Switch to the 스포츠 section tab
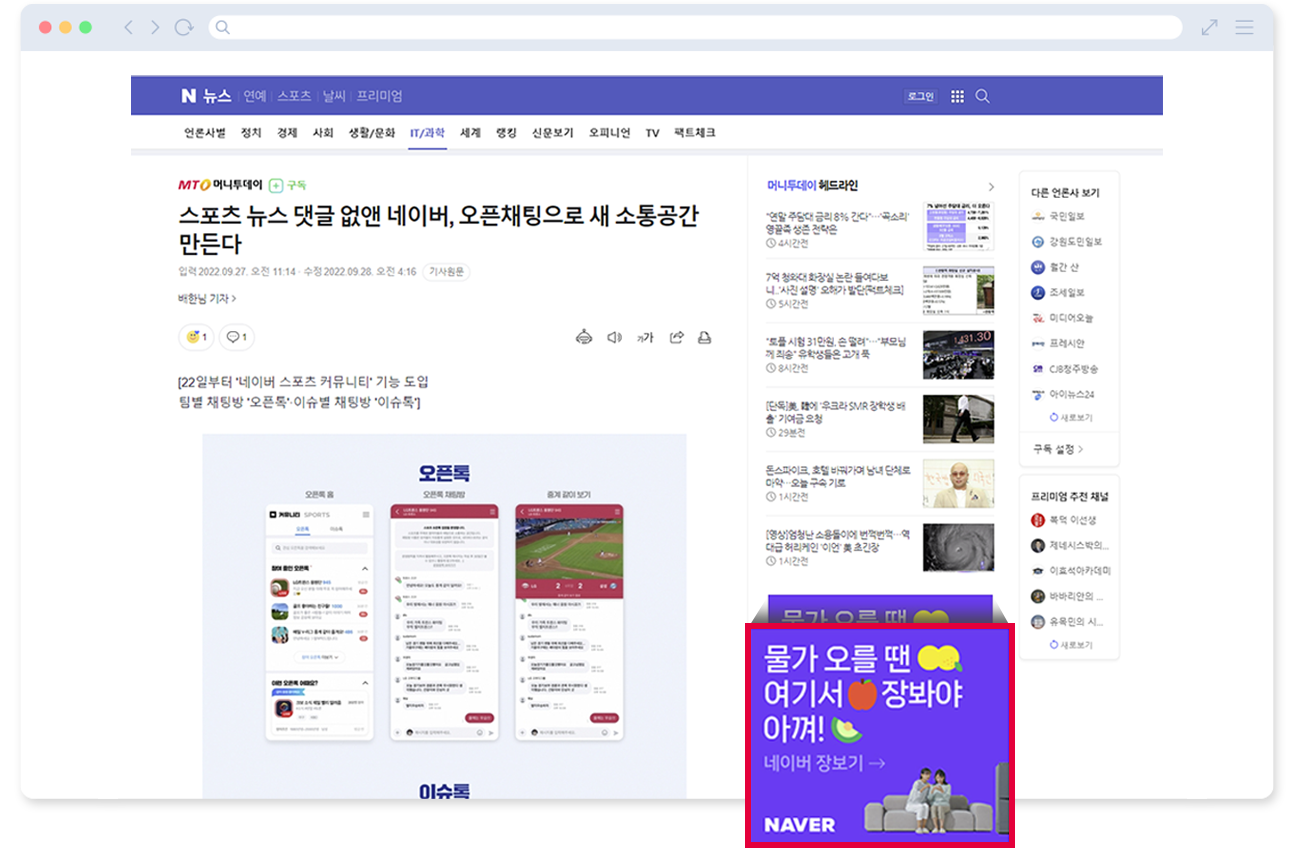 [294, 96]
